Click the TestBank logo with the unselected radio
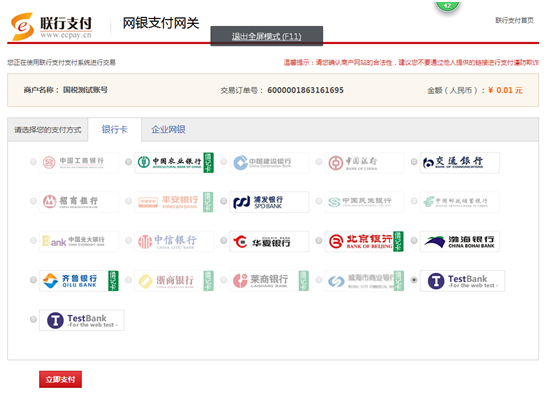The width and height of the screenshot is (557, 417). pos(82,320)
